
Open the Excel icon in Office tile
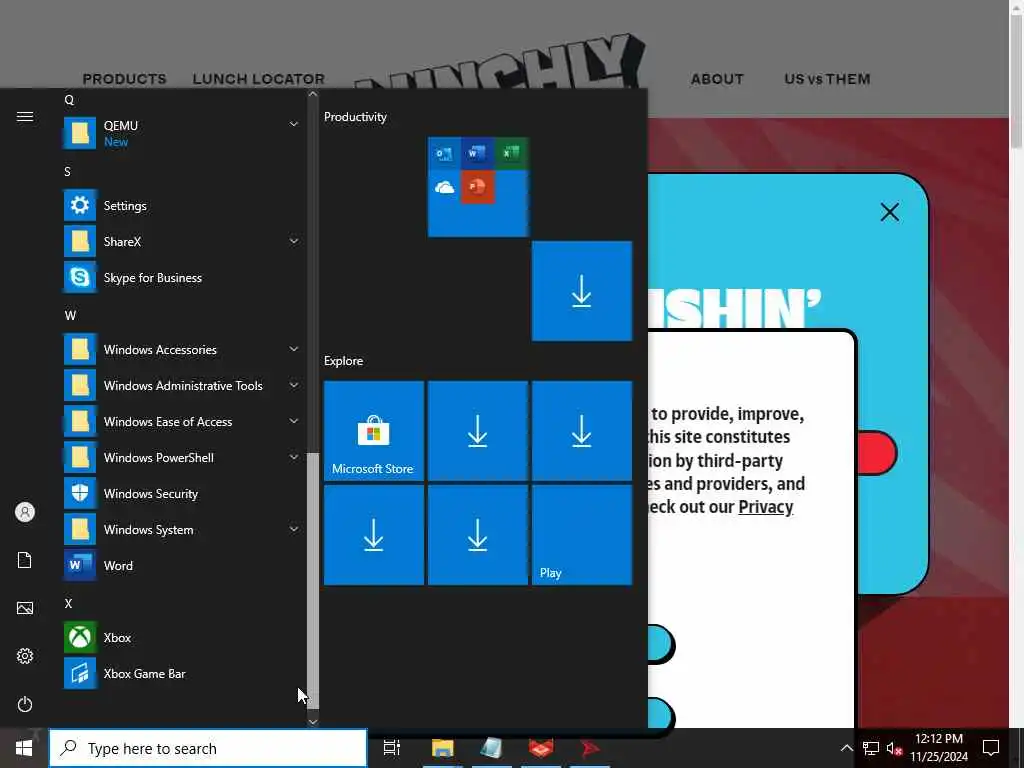(x=511, y=153)
